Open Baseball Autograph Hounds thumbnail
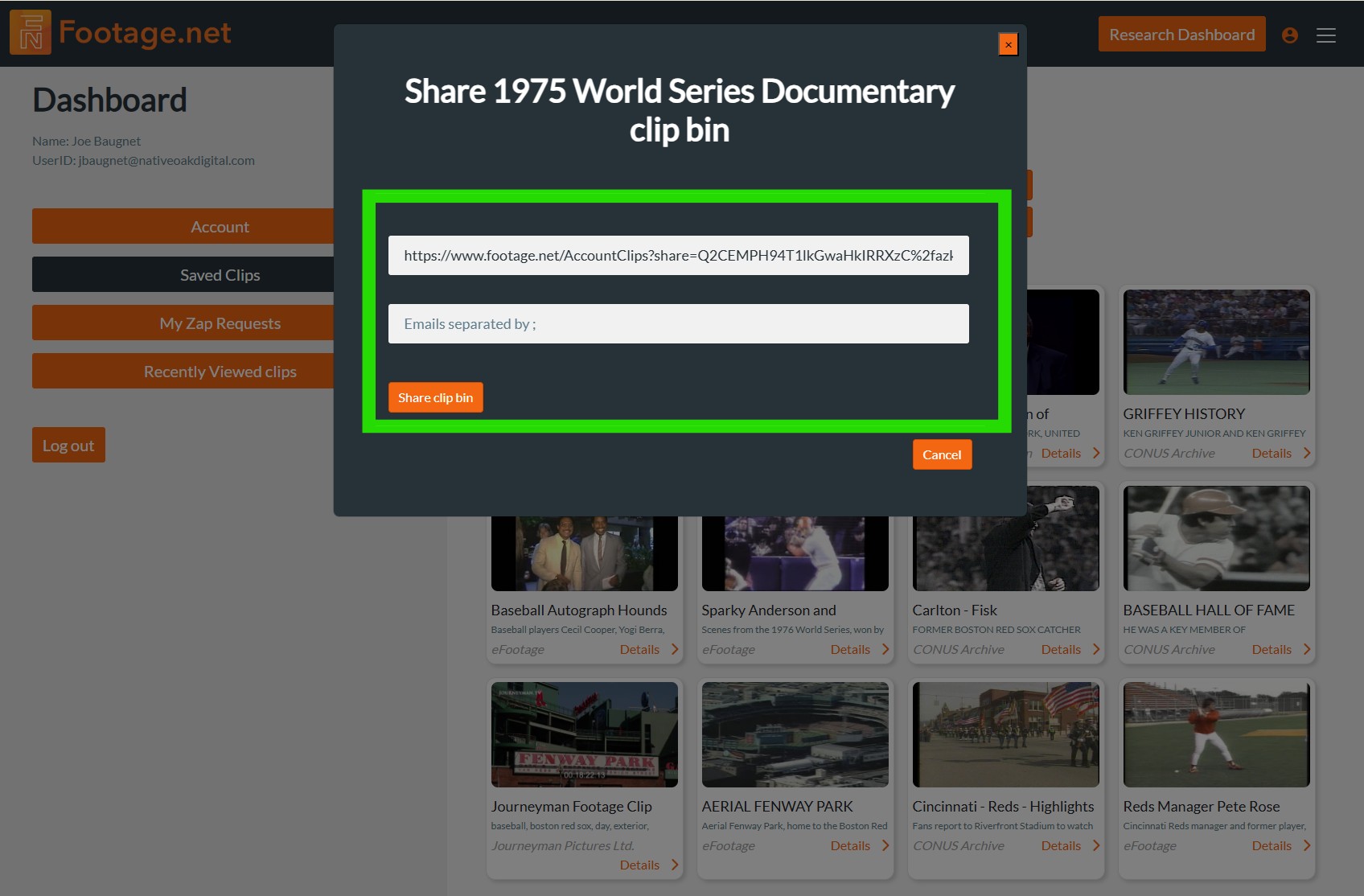This screenshot has height=896, width=1364. coord(584,553)
